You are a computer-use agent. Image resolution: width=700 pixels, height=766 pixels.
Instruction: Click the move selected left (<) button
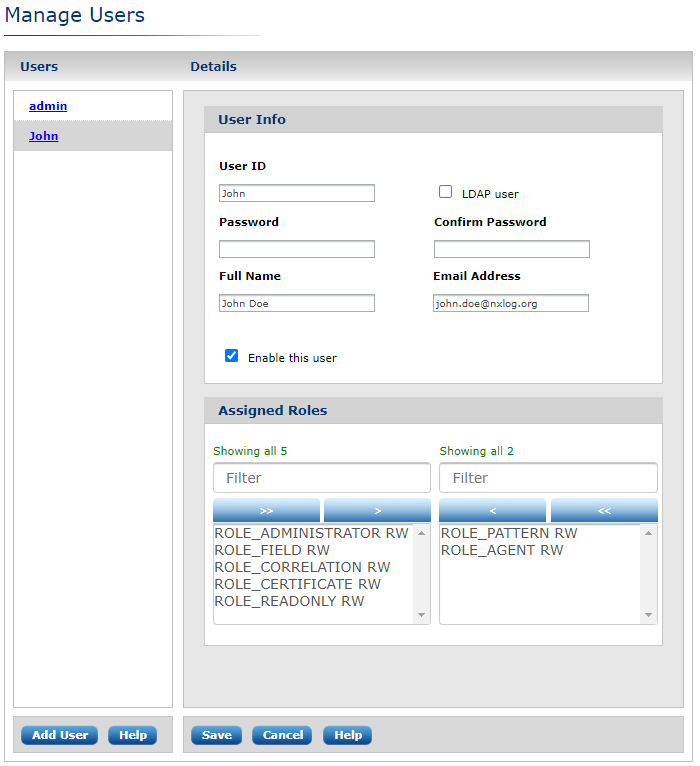(x=492, y=510)
